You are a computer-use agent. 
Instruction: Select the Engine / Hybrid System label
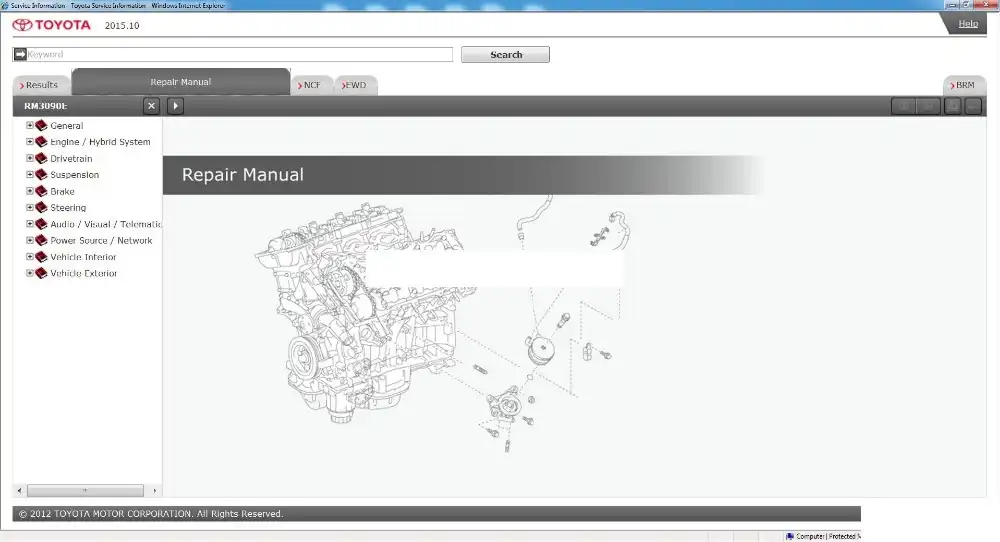click(100, 142)
